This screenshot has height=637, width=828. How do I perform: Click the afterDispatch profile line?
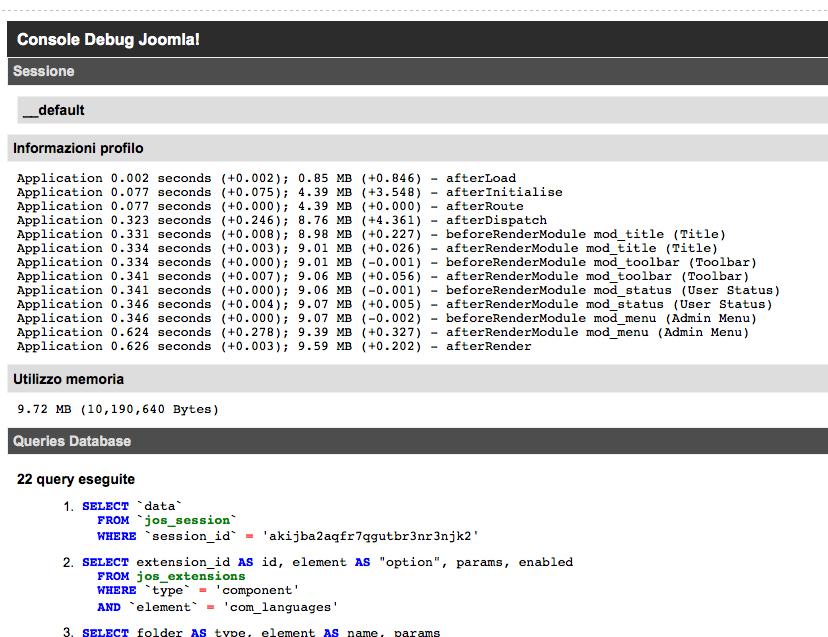click(x=281, y=220)
